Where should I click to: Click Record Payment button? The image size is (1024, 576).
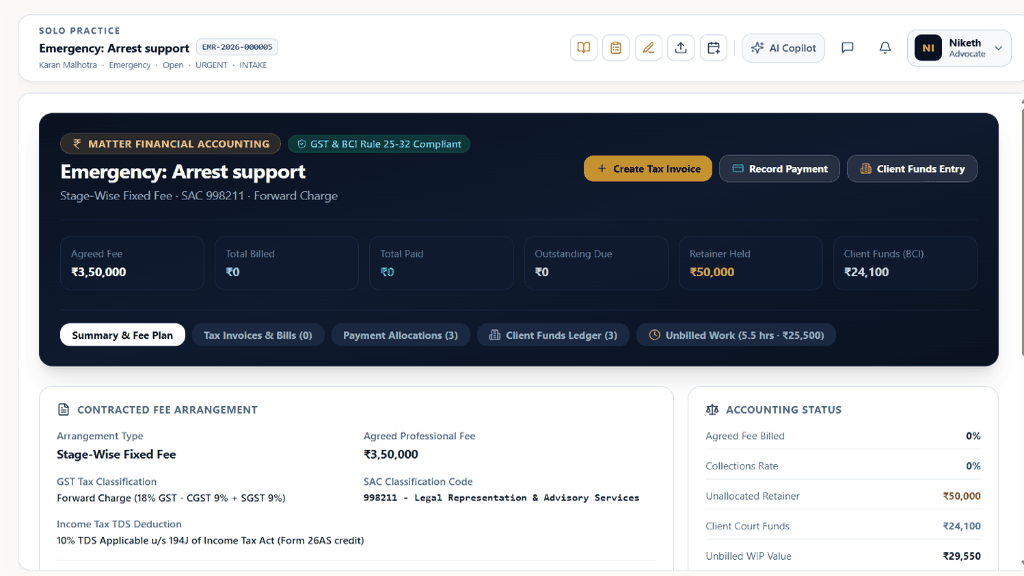(x=779, y=168)
